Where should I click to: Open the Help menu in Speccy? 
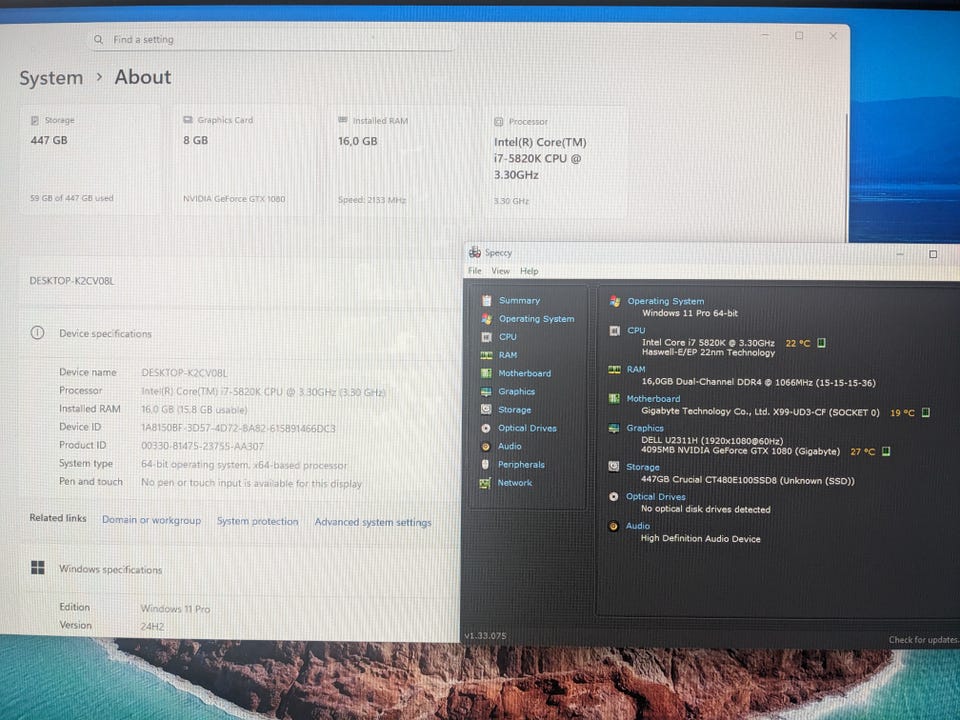(529, 271)
